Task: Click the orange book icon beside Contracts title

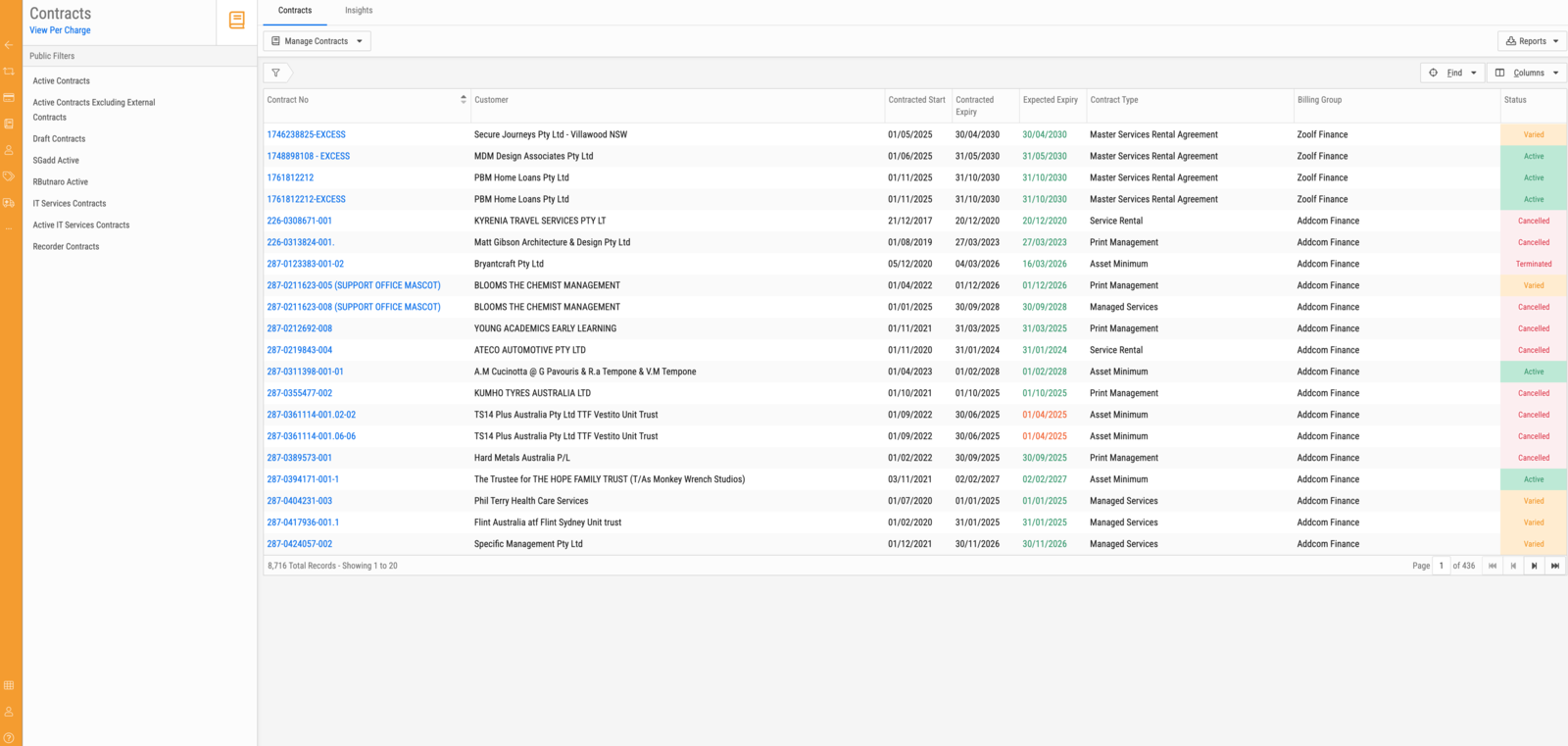Action: pos(237,20)
